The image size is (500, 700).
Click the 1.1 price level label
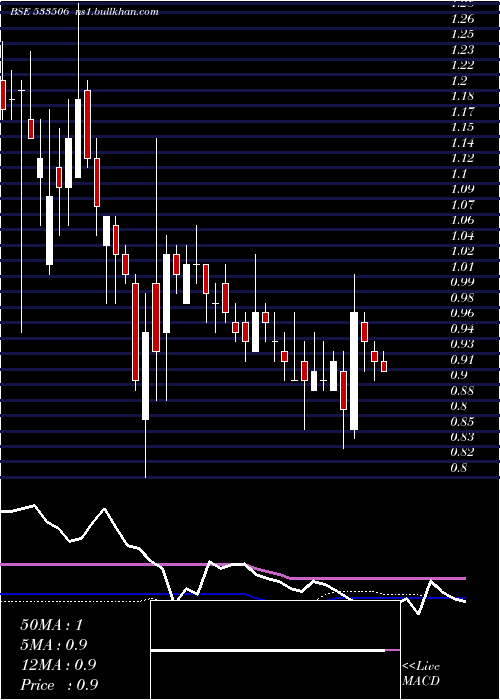pyautogui.click(x=459, y=174)
